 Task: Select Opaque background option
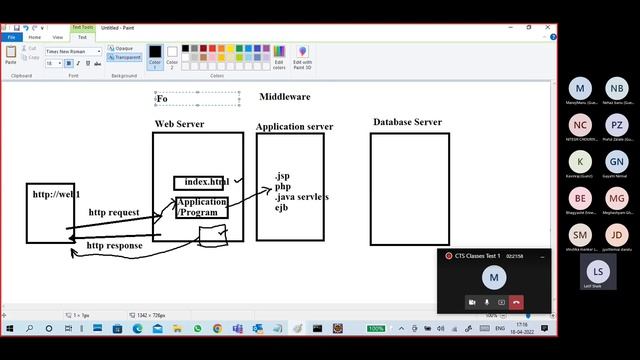(x=121, y=48)
